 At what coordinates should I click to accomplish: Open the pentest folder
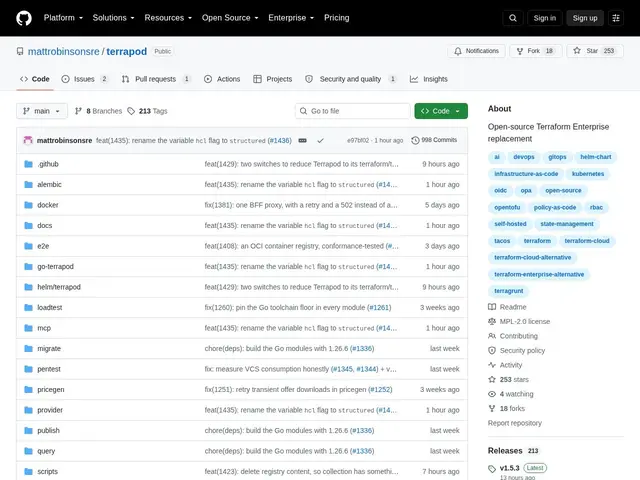49,369
